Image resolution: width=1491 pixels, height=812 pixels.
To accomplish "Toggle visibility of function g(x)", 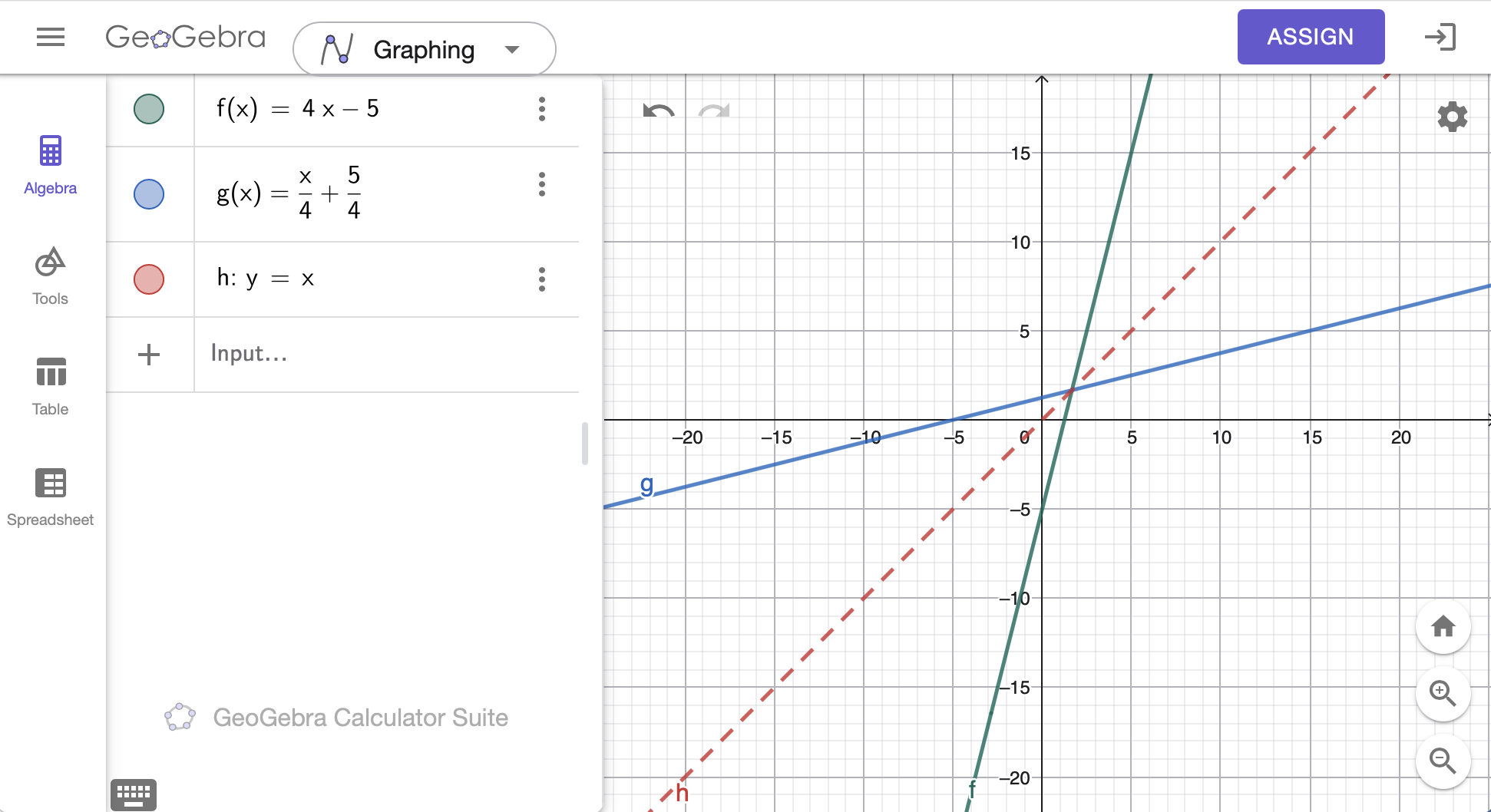I will [149, 194].
